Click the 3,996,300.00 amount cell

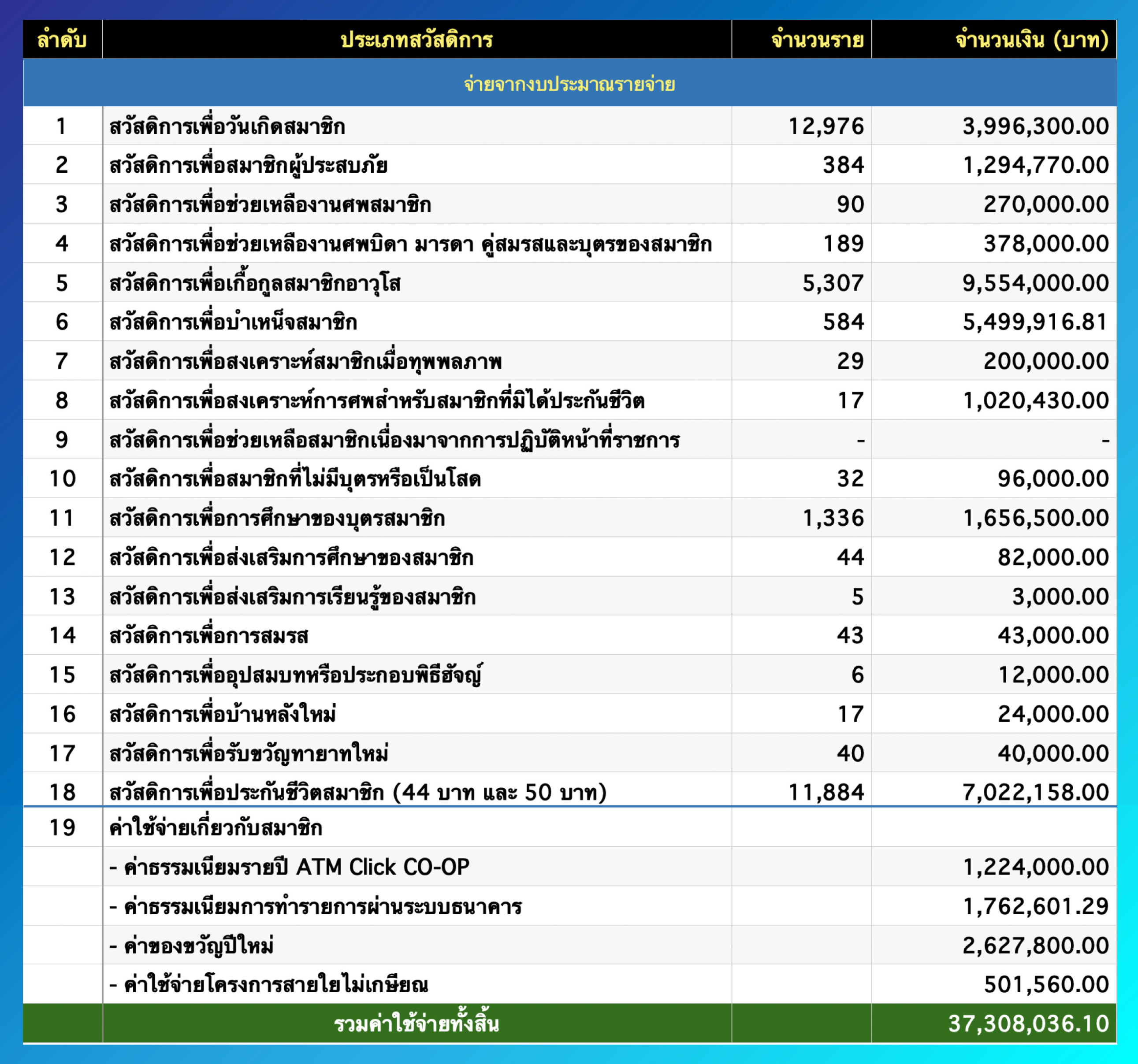click(1035, 126)
